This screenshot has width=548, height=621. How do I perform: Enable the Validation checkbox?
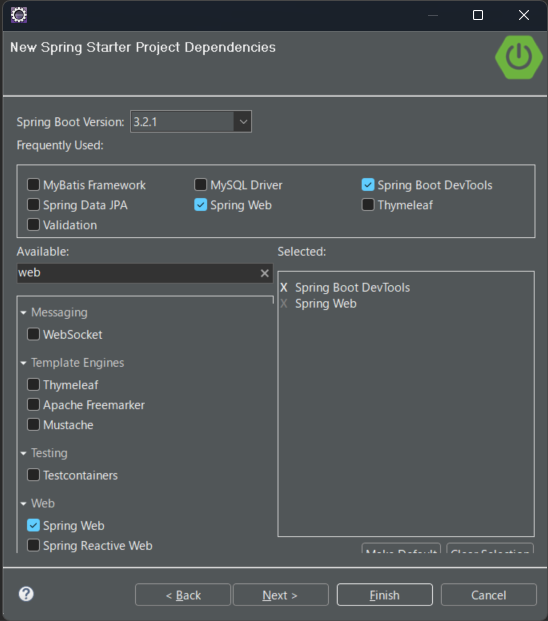point(33,225)
